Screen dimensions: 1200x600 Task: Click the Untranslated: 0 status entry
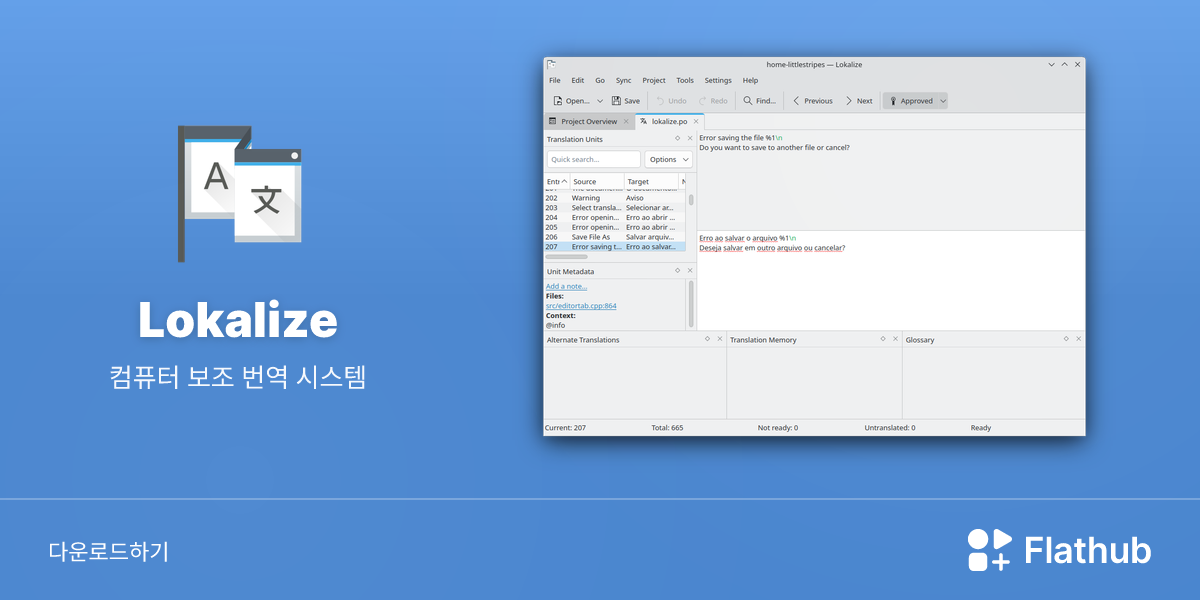pyautogui.click(x=890, y=427)
